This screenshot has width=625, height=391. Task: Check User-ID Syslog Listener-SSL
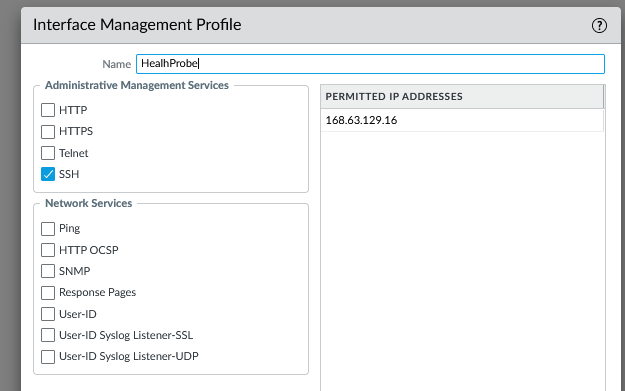48,335
